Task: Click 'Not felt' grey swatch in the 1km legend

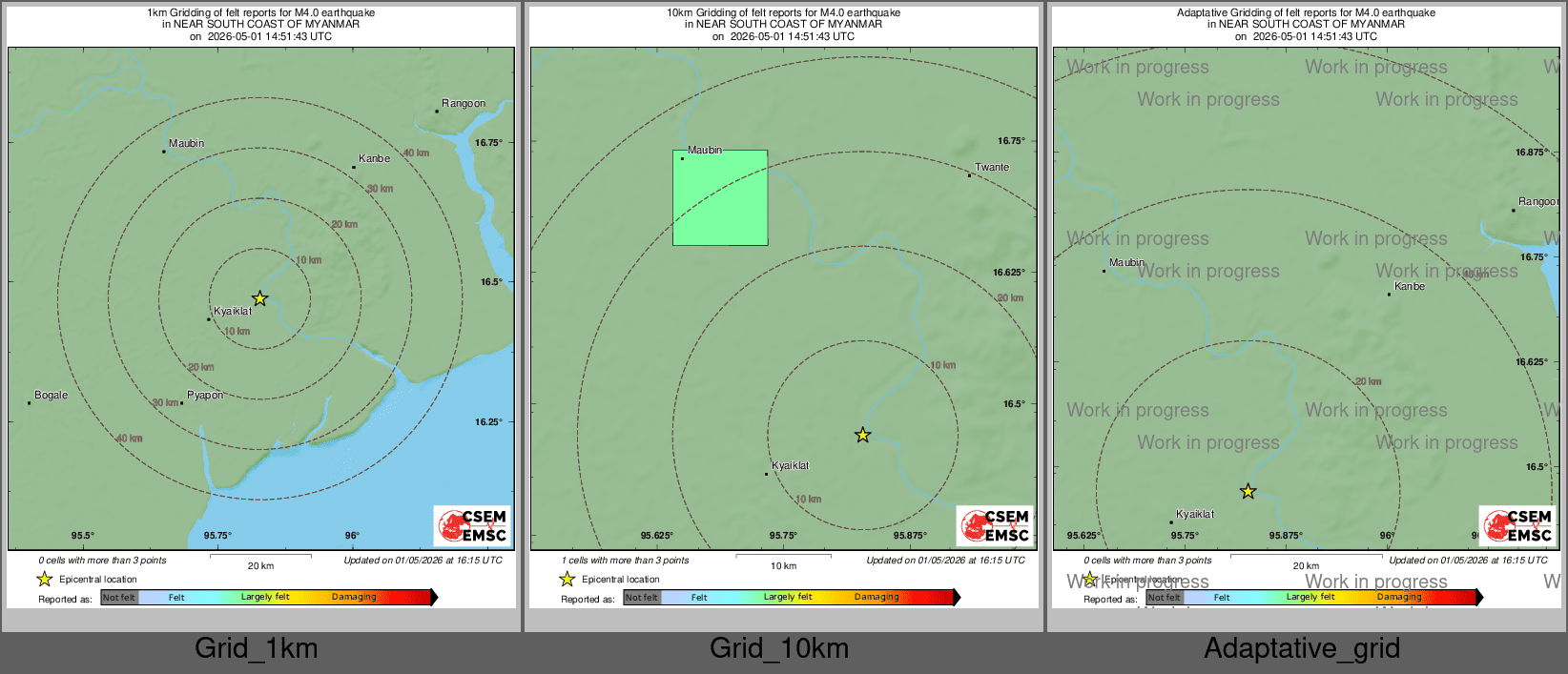Action: click(119, 598)
